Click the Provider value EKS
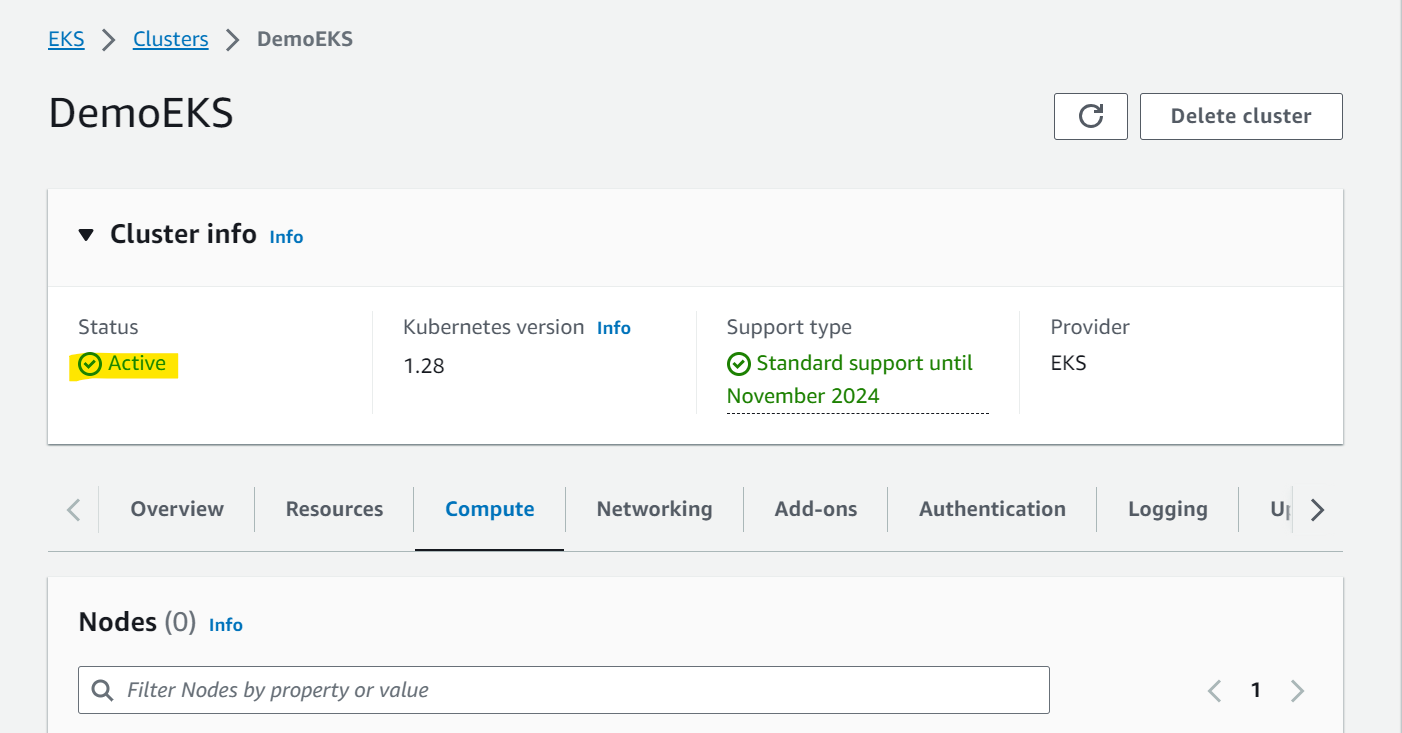This screenshot has width=1402, height=733. click(x=1069, y=364)
